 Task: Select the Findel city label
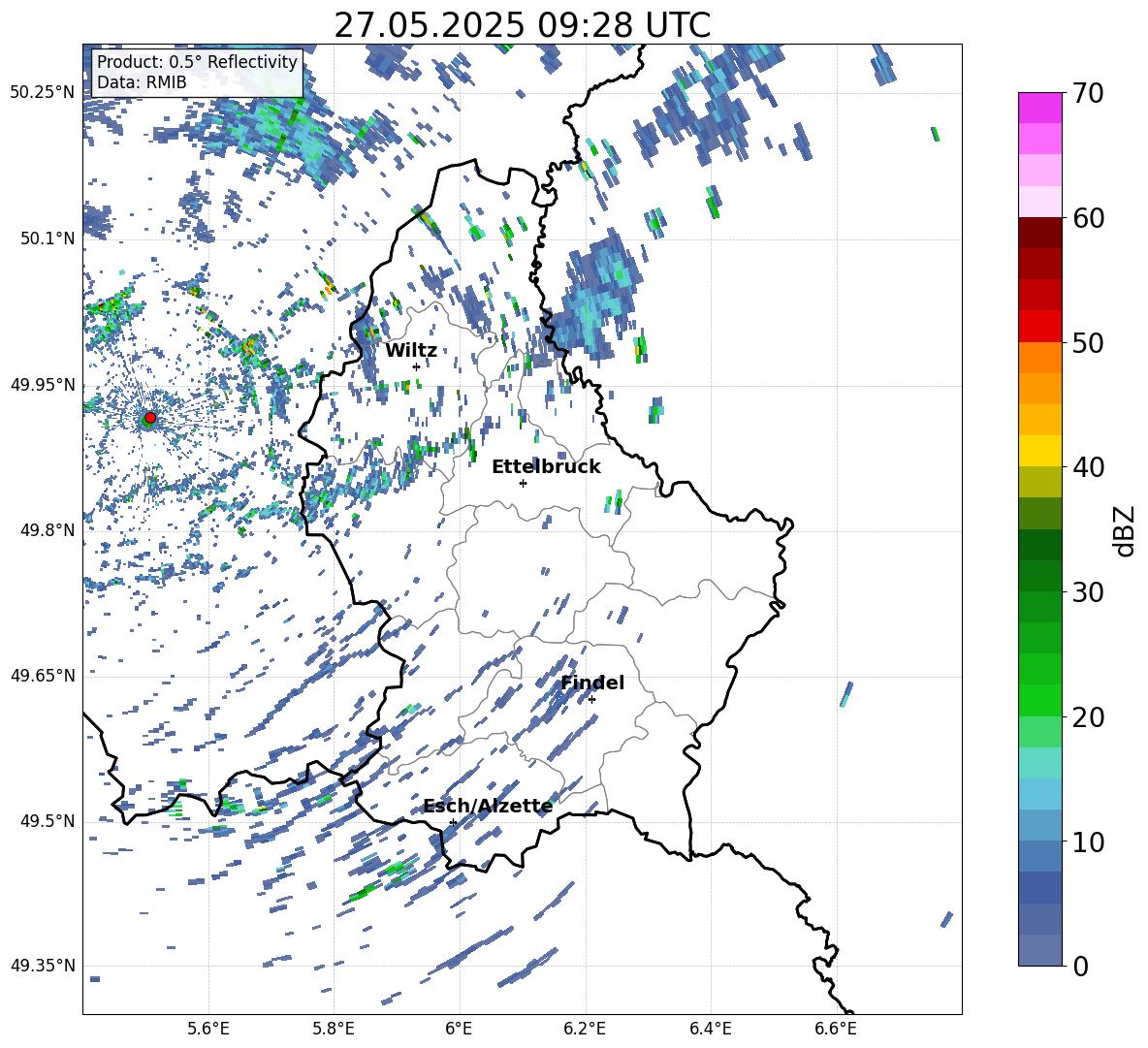pos(592,683)
